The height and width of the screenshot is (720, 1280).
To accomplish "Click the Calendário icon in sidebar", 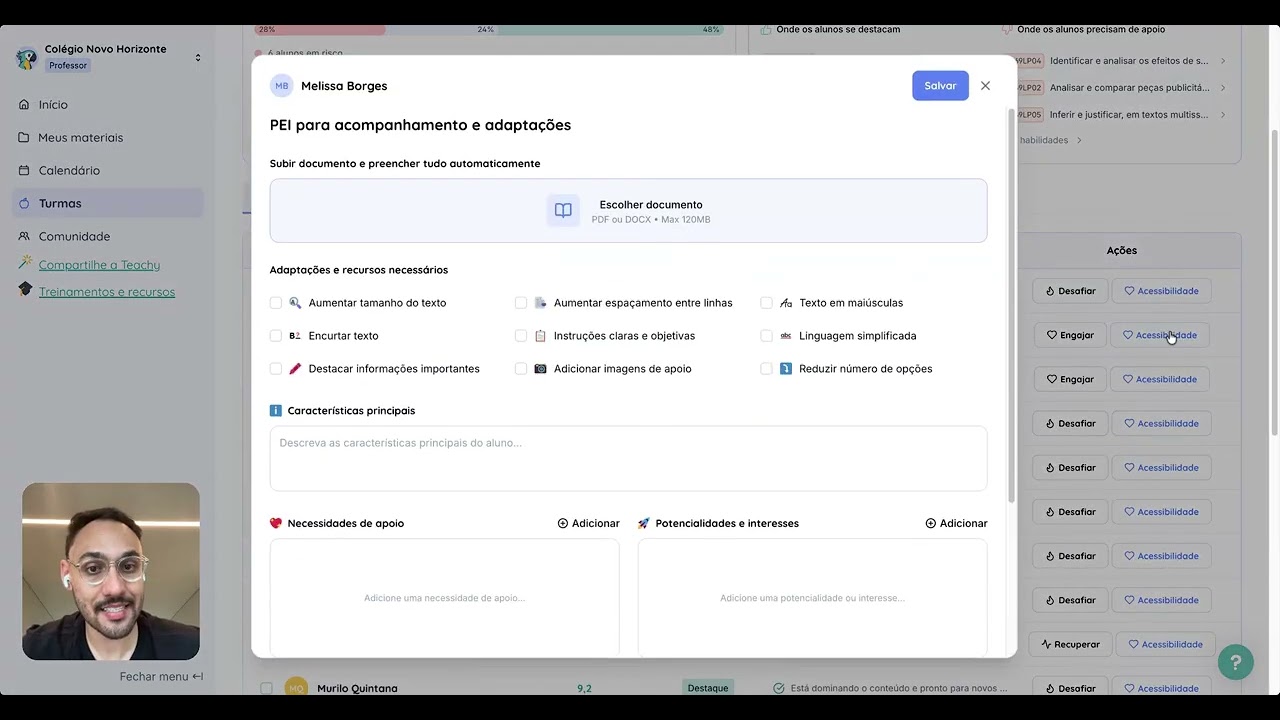I will click(24, 170).
